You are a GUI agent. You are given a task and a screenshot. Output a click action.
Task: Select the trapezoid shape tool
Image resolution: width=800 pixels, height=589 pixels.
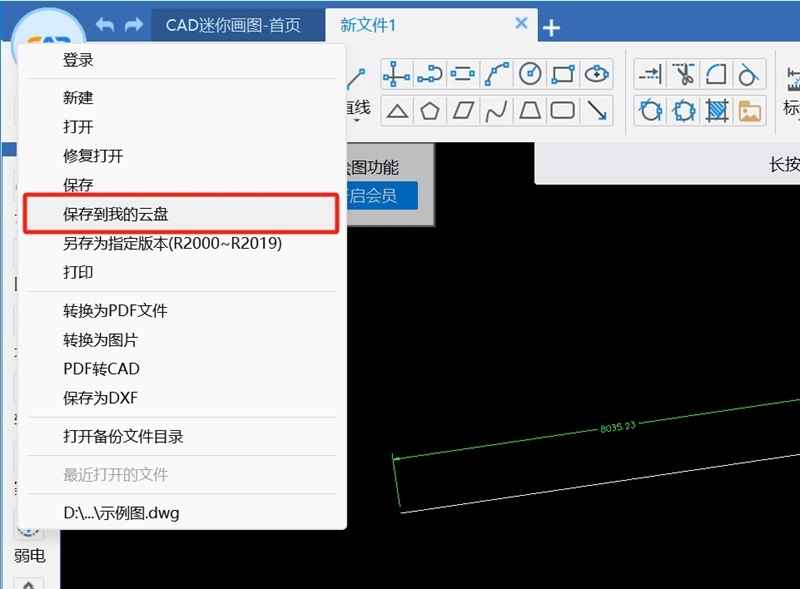tap(527, 112)
